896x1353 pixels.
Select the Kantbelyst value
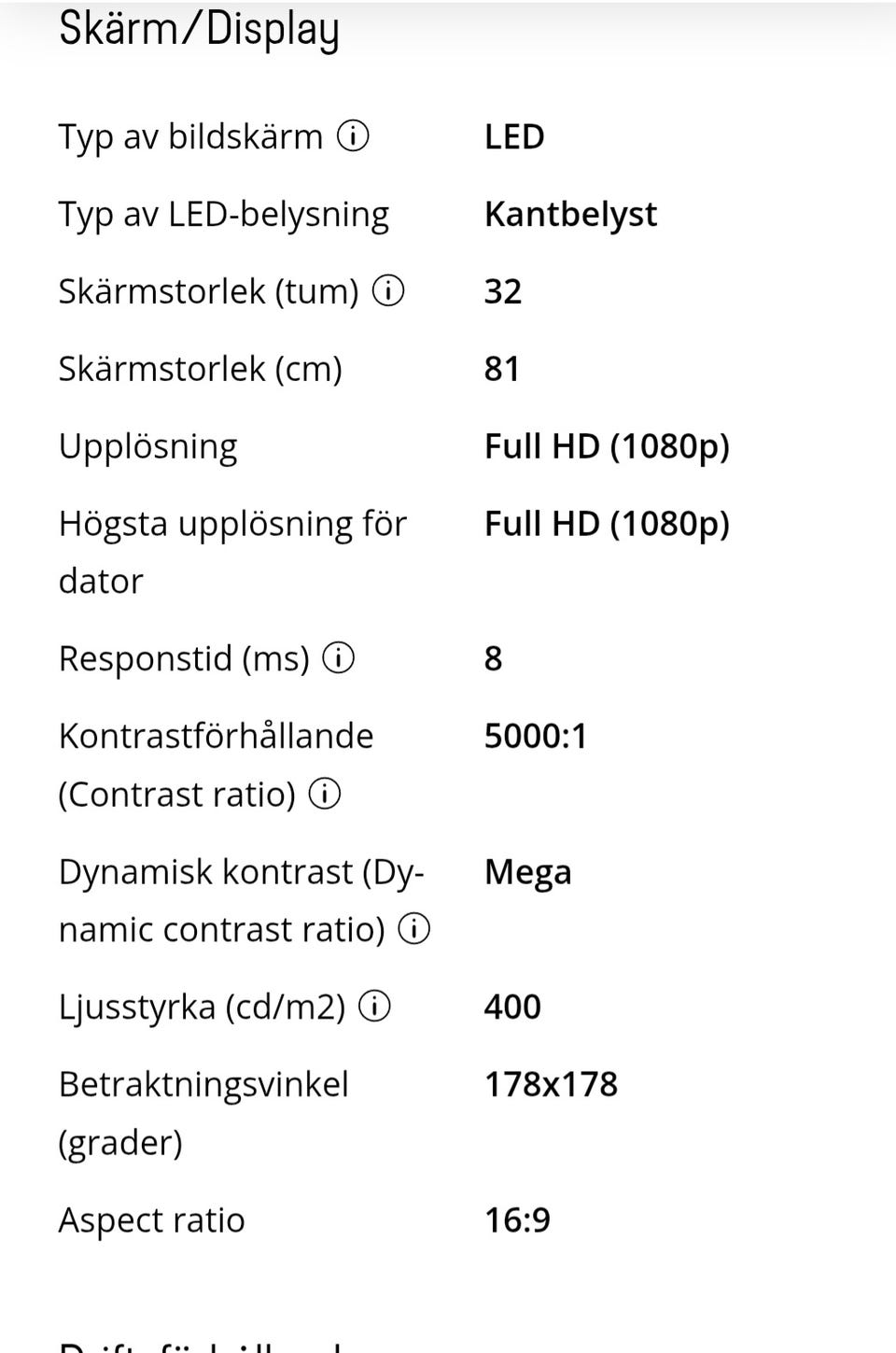point(570,215)
